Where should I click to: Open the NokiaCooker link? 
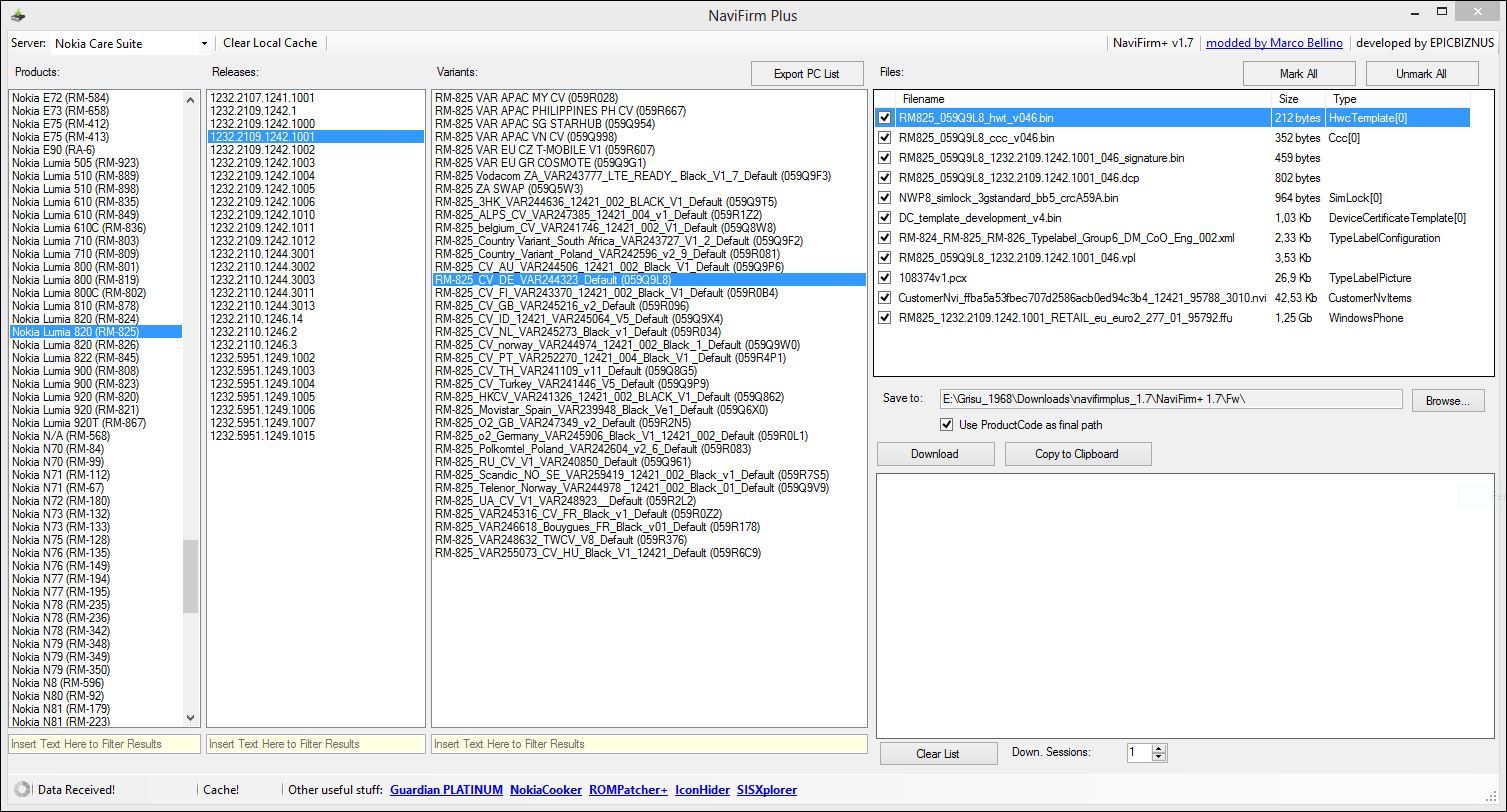click(546, 790)
